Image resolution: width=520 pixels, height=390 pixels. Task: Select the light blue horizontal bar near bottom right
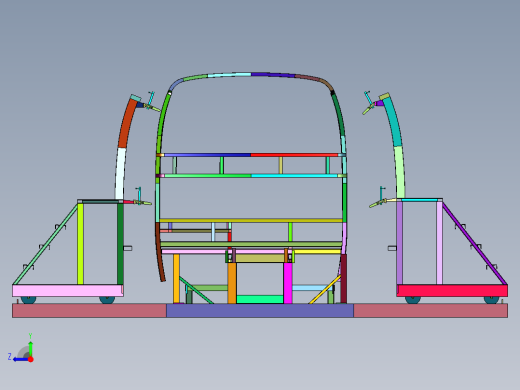pos(311,288)
